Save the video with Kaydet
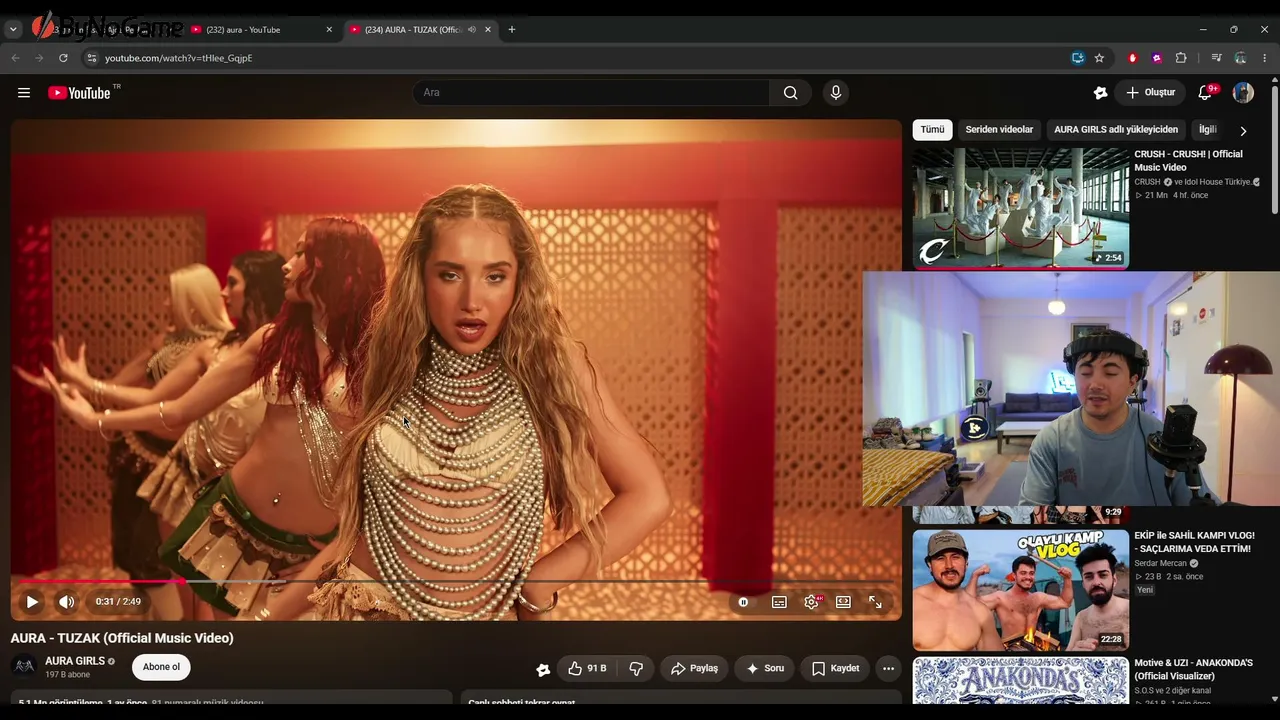Viewport: 1280px width, 720px height. (x=835, y=668)
